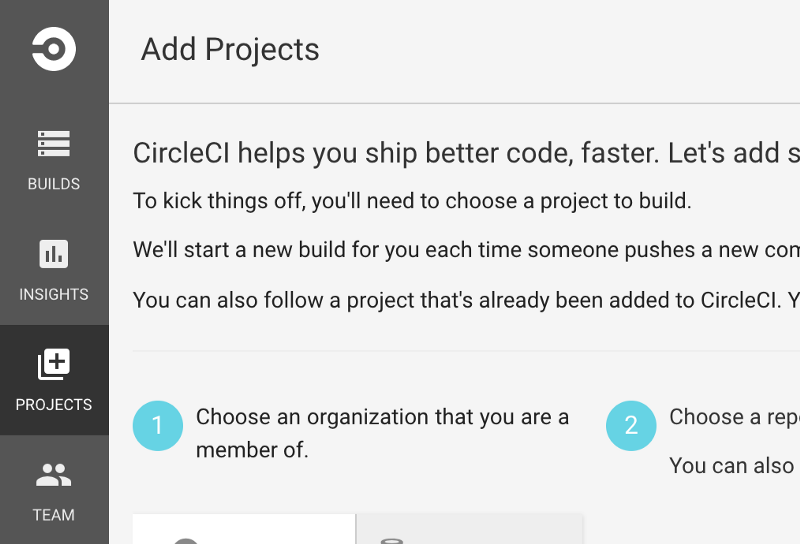Switch to the grey Bitbucket organization tab
This screenshot has height=544, width=800.
point(469,529)
